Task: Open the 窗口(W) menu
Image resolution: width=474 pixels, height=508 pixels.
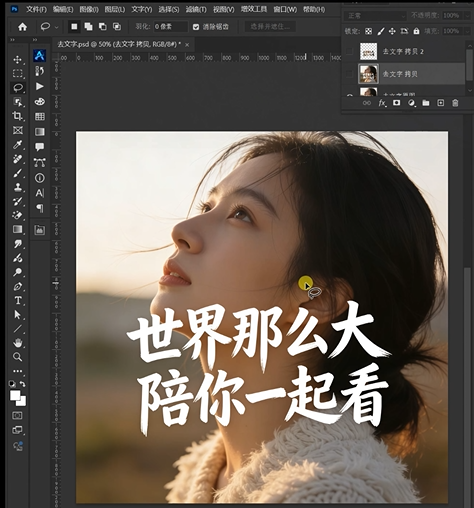Action: coord(285,9)
